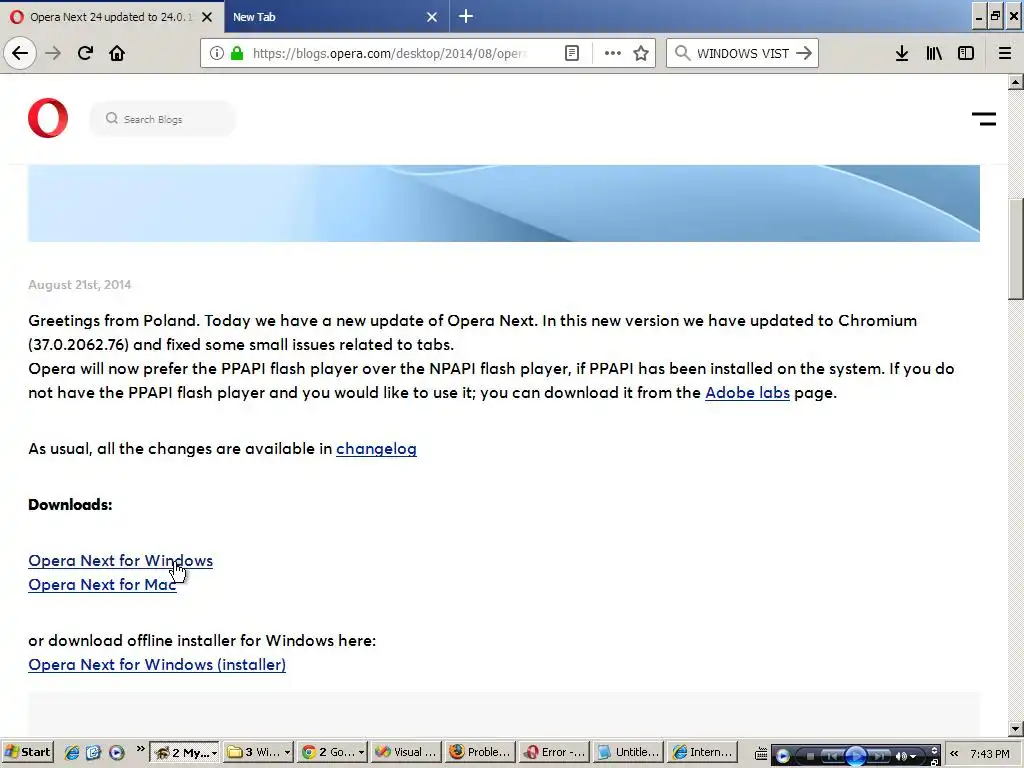Close the Opera Next 24 tab
The width and height of the screenshot is (1024, 768).
coord(207,17)
